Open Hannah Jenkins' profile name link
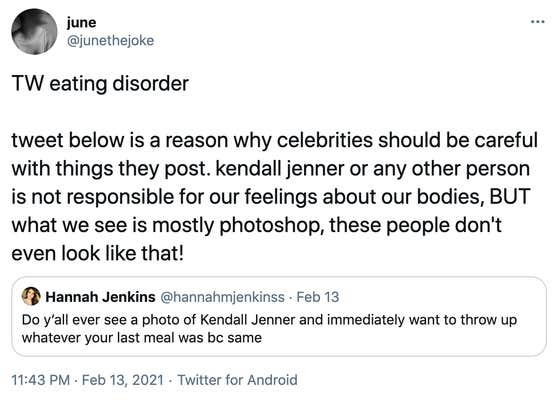Image resolution: width=560 pixels, height=400 pixels. (x=100, y=297)
